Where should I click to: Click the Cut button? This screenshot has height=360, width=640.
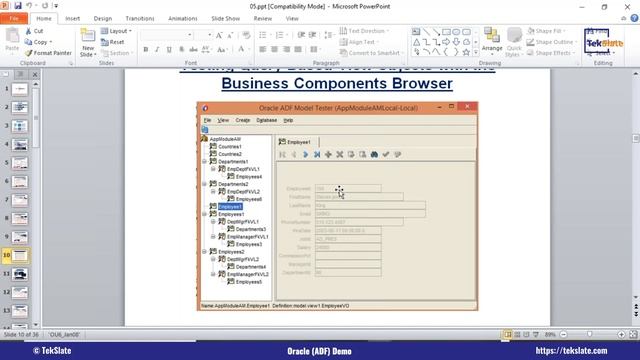34,31
